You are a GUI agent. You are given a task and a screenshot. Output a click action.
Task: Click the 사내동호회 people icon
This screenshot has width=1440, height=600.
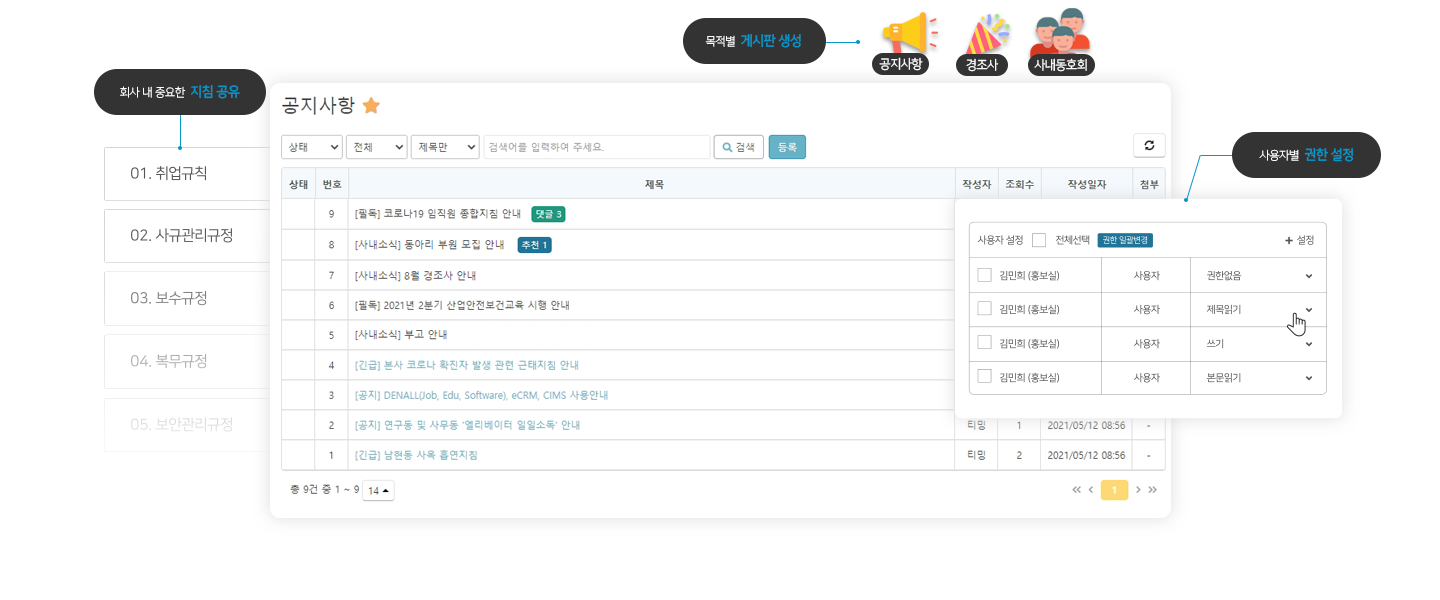click(x=1062, y=34)
